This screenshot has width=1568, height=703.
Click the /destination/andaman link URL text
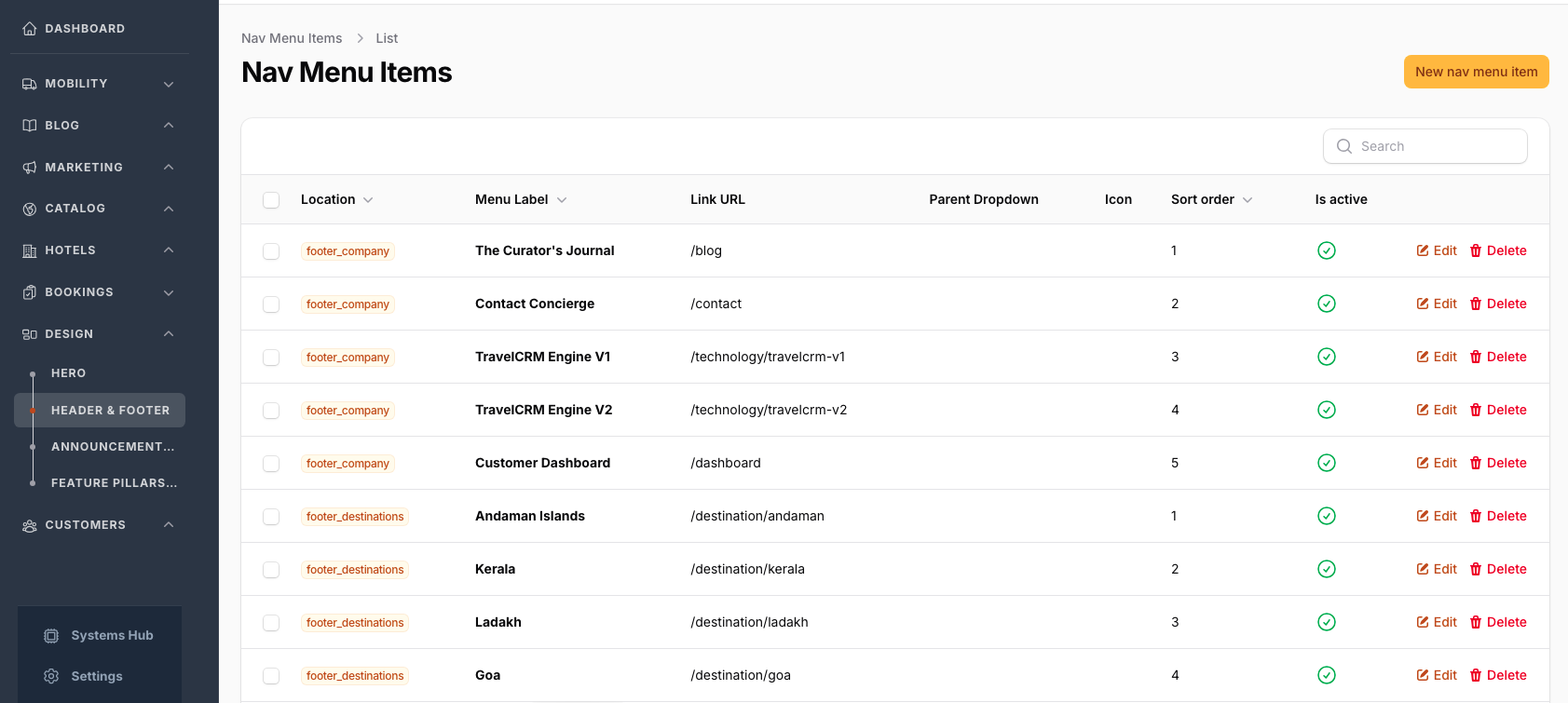757,516
